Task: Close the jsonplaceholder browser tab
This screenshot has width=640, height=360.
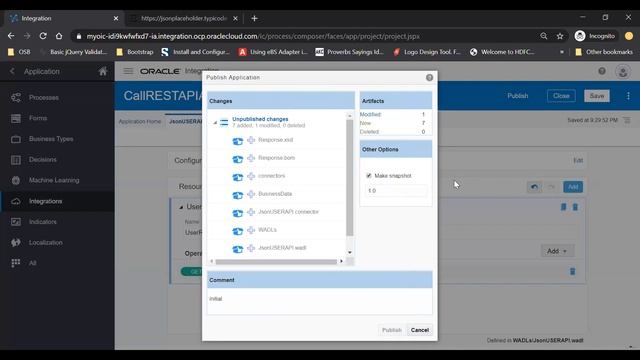Action: tap(235, 18)
